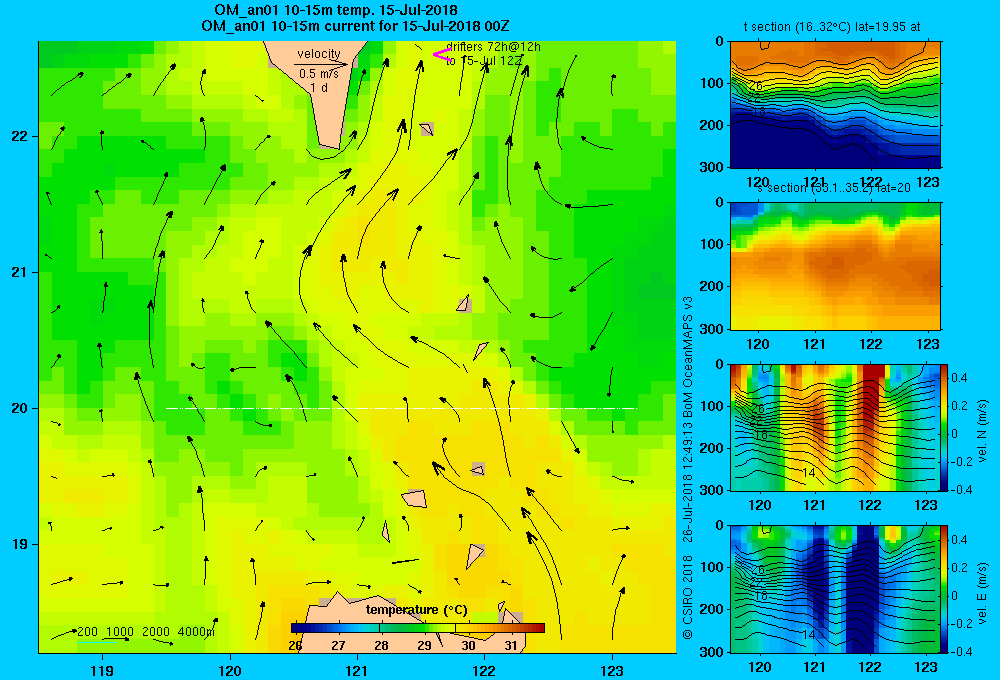Click the 'temperature (°C)' colorbar title
1000x680 pixels.
(416, 610)
